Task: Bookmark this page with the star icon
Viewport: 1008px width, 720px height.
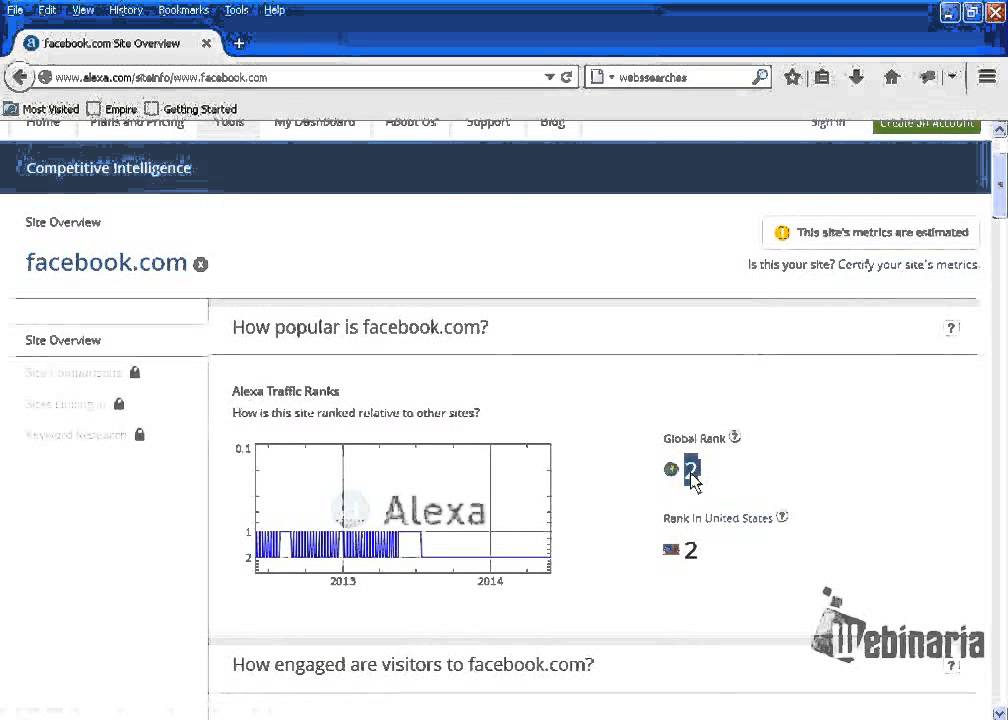Action: pyautogui.click(x=793, y=77)
